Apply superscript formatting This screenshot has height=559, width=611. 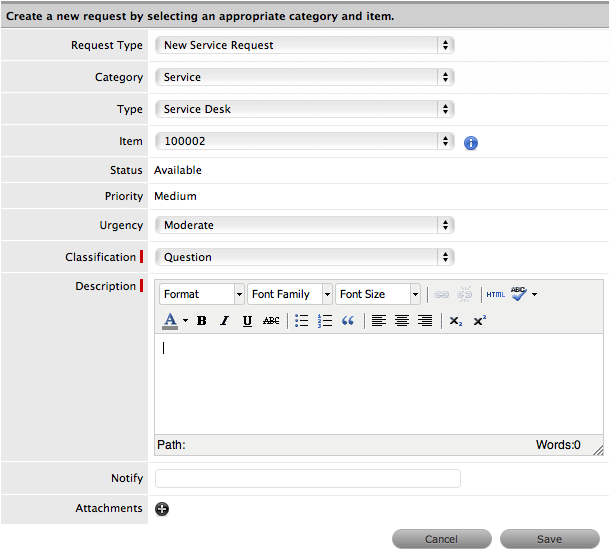pyautogui.click(x=479, y=321)
